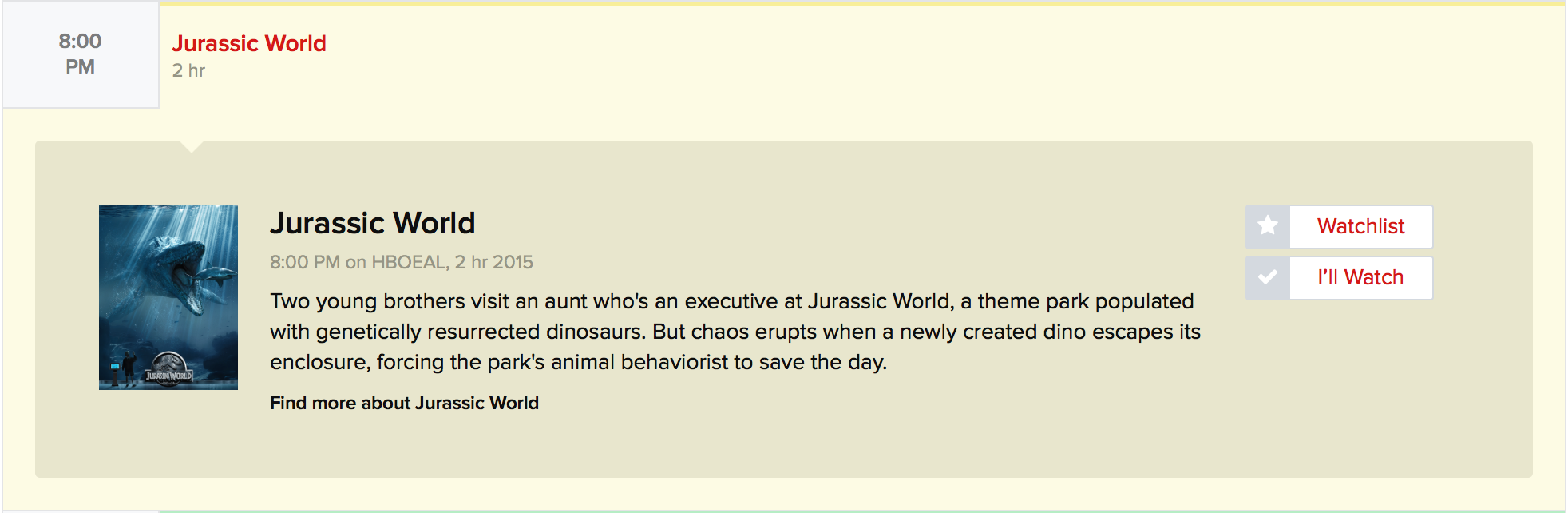Collapse details using the panel pointer triangle

pos(192,146)
